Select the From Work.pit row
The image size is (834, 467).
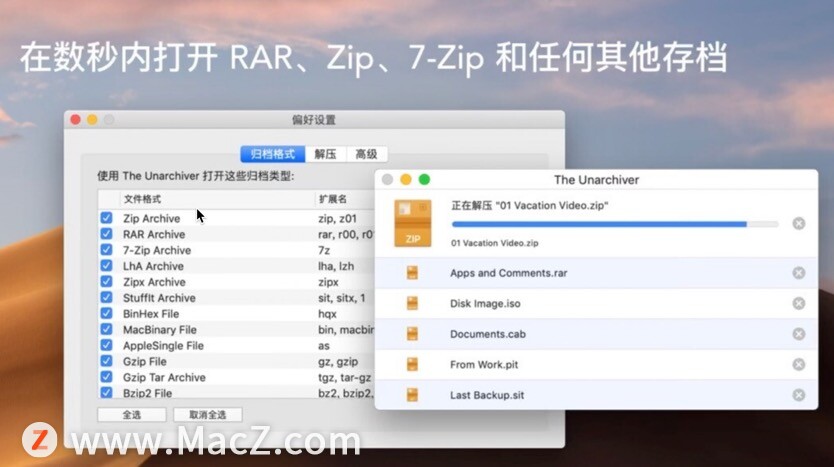(596, 364)
